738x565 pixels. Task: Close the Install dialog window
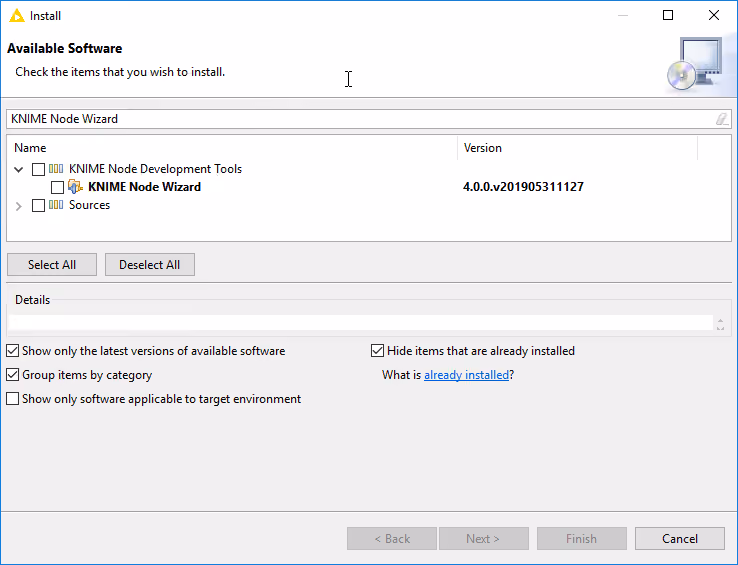coord(714,16)
